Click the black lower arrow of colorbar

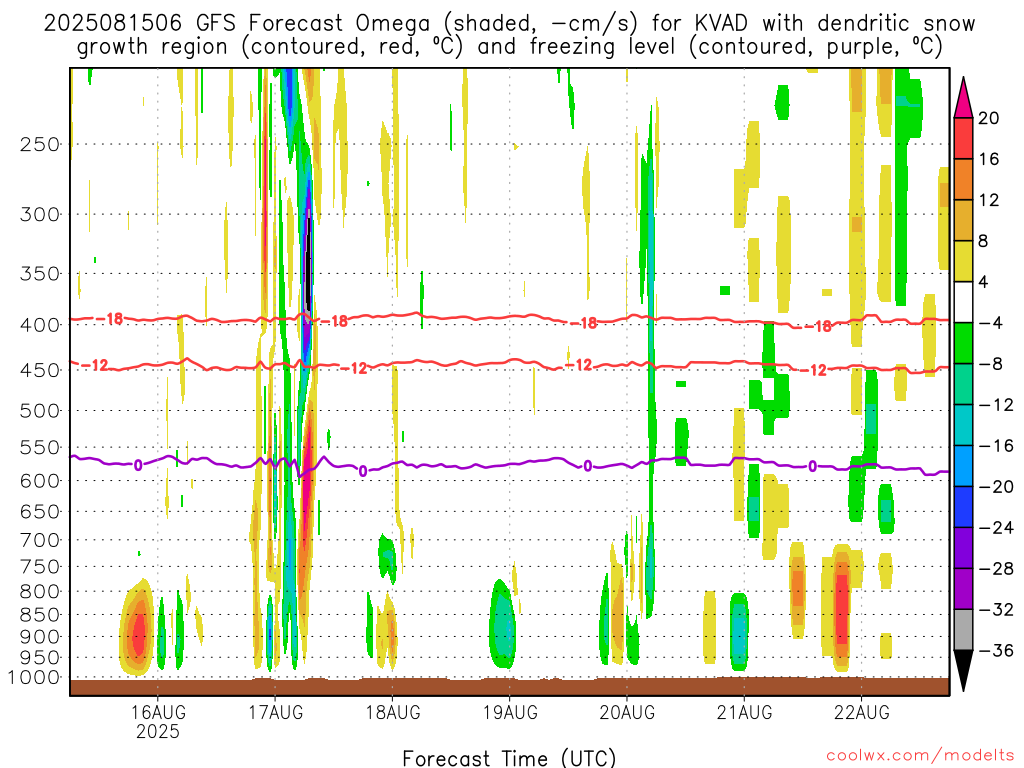pos(963,671)
